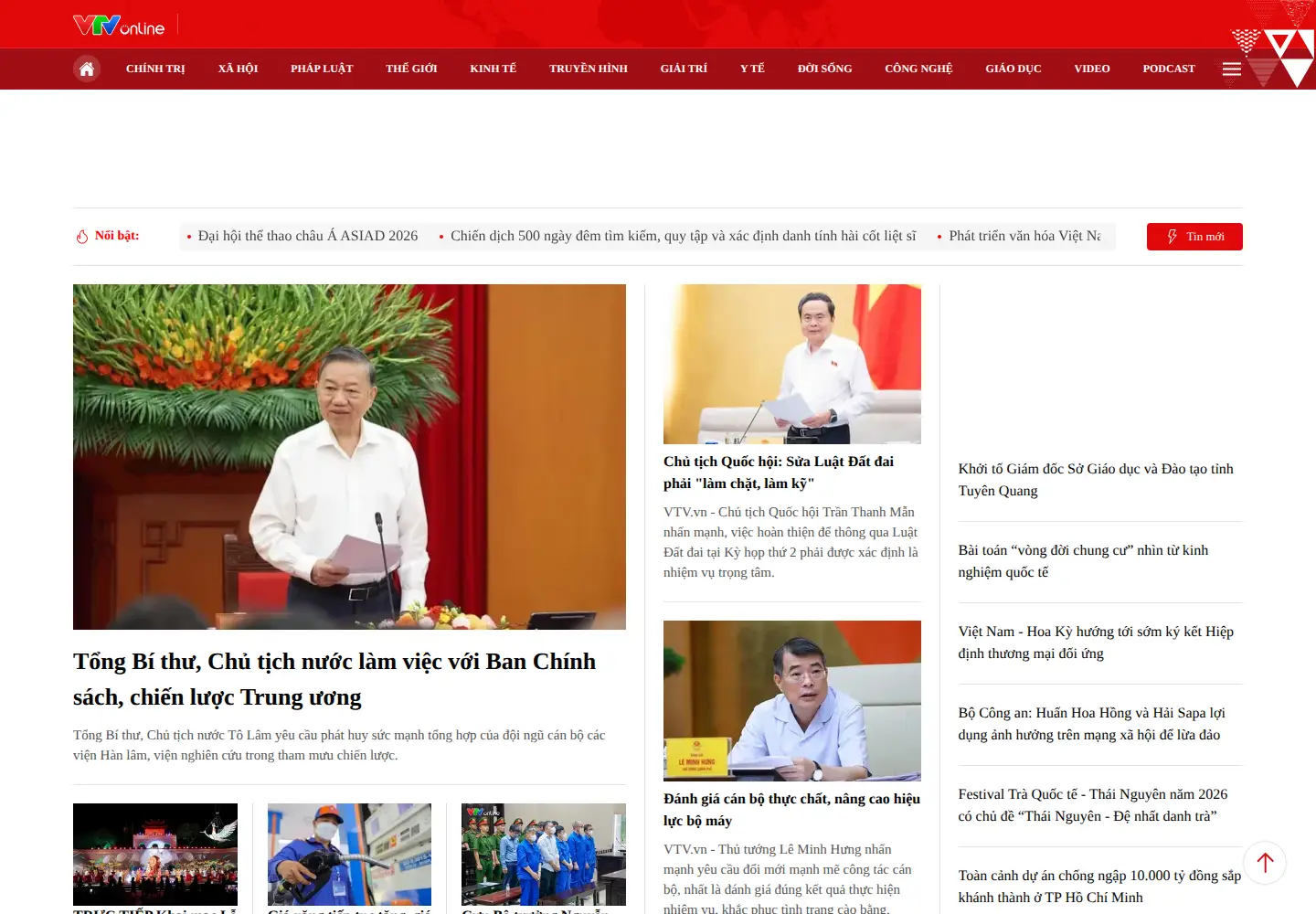The image size is (1316, 914).
Task: Open ĐỜI SỐNG category
Action: (824, 69)
